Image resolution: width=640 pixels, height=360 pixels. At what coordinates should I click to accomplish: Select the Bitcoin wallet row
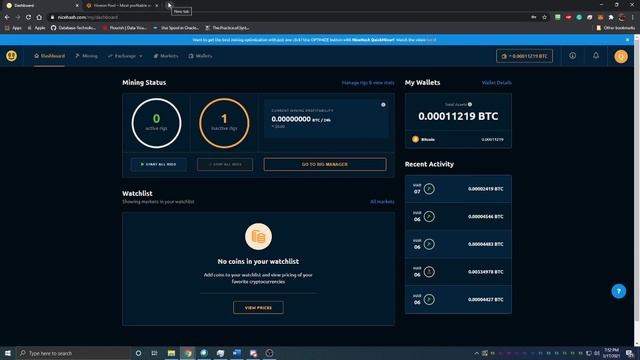pos(458,140)
